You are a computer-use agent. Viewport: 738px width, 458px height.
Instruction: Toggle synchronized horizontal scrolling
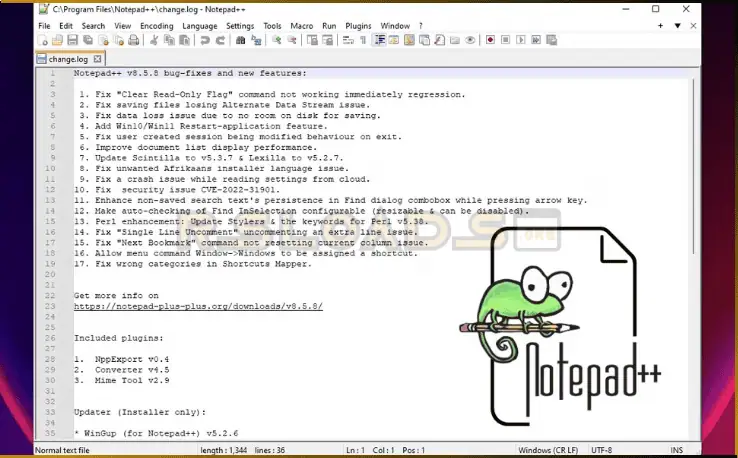328,40
